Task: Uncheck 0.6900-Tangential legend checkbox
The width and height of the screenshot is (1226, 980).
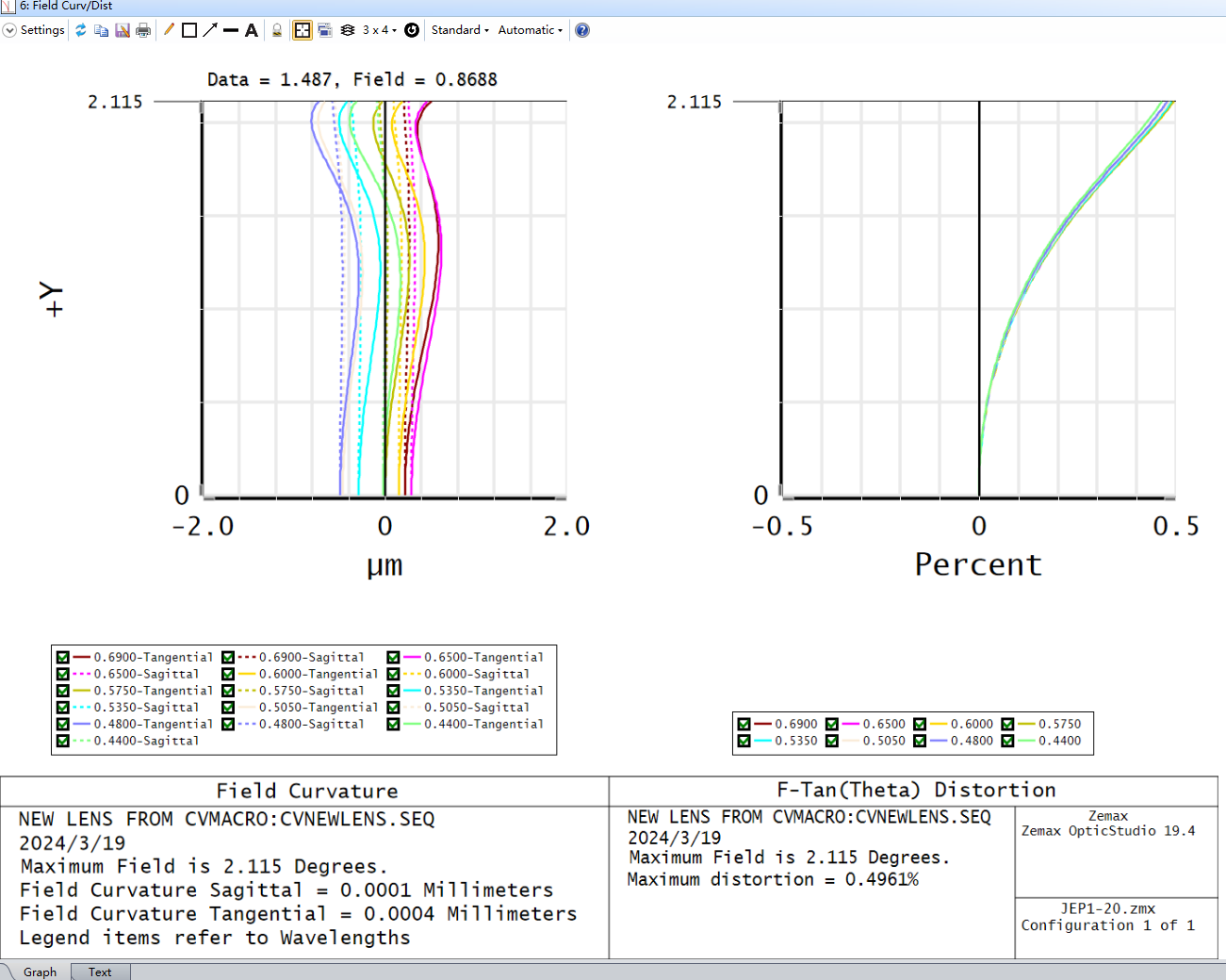Action: 63,658
